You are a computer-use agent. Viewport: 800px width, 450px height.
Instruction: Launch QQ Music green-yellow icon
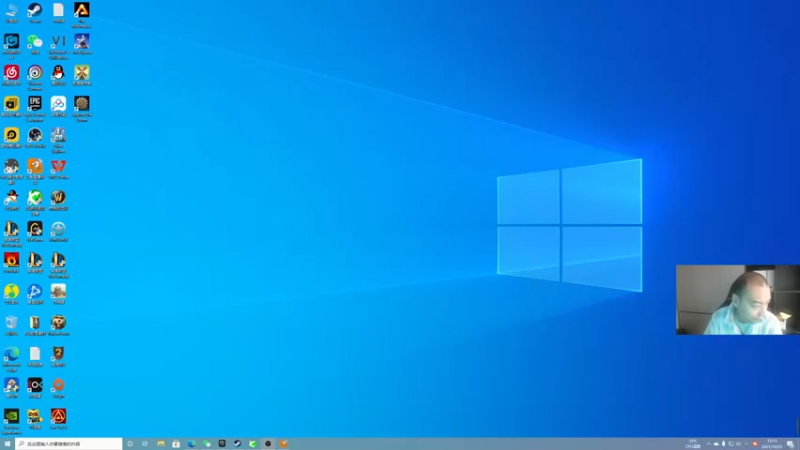click(11, 293)
